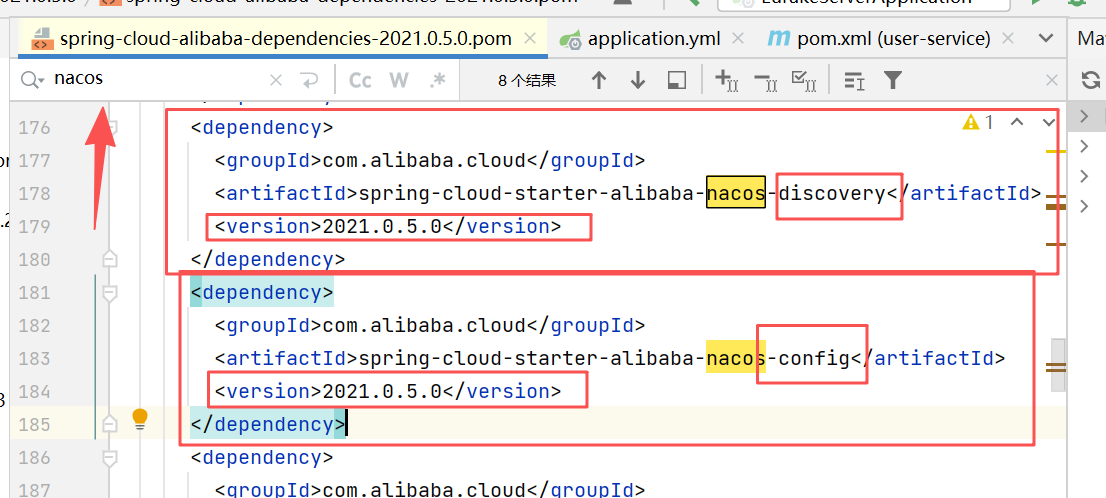Go to previous search occurrence

pyautogui.click(x=599, y=80)
